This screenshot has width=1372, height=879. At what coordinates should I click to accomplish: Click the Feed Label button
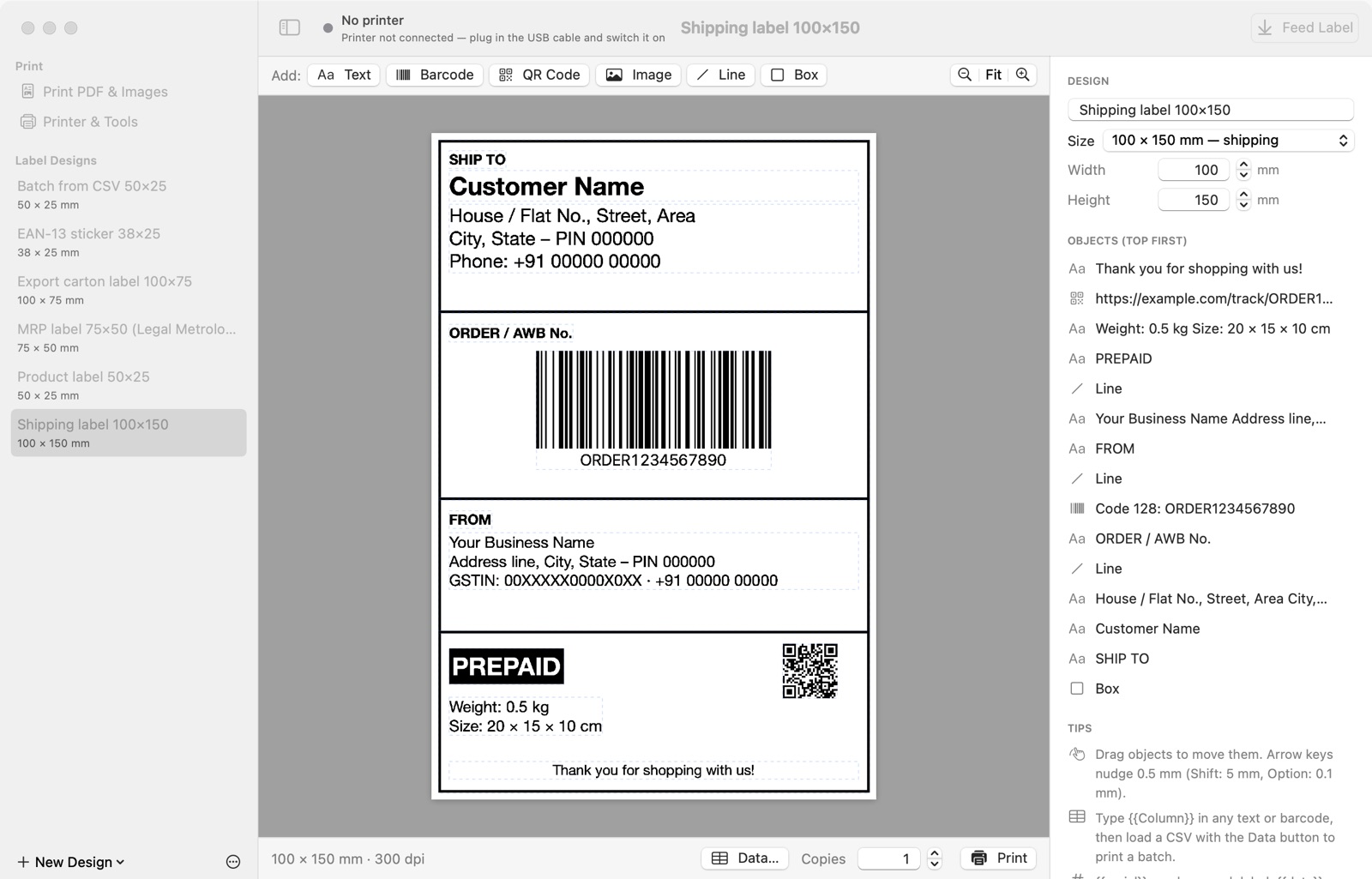click(x=1305, y=27)
